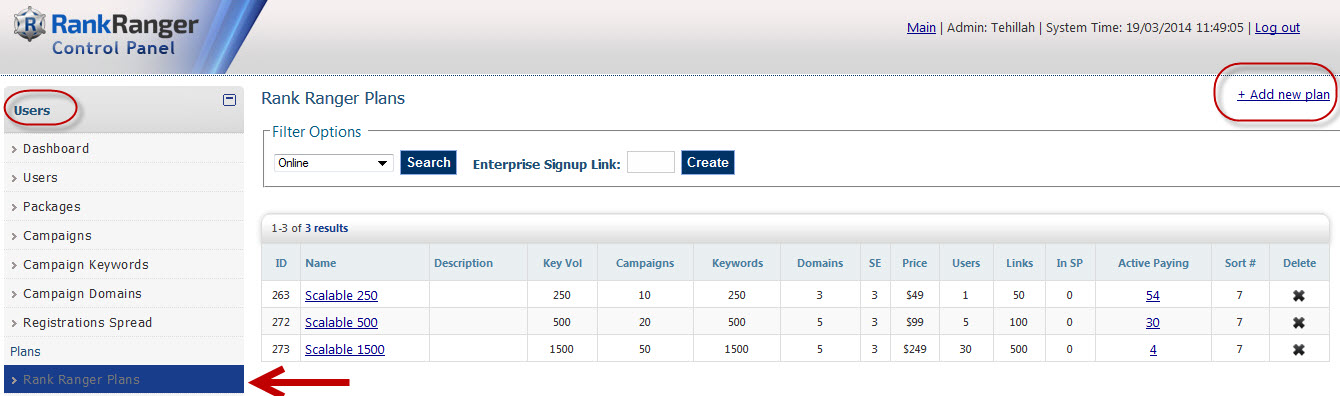Open the Online status dropdown
1340x396 pixels.
point(334,163)
